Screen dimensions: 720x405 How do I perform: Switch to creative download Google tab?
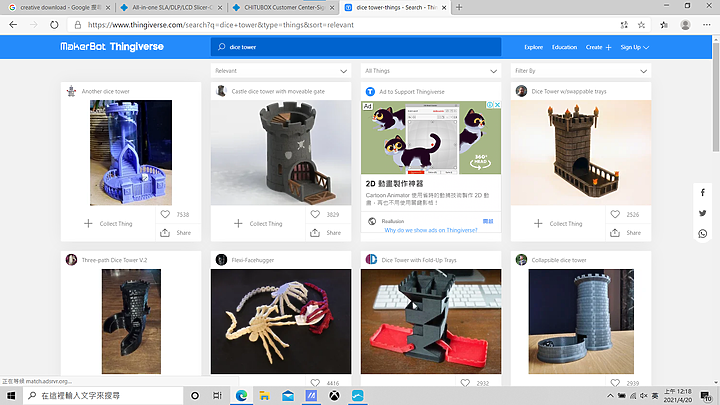[x=60, y=7]
